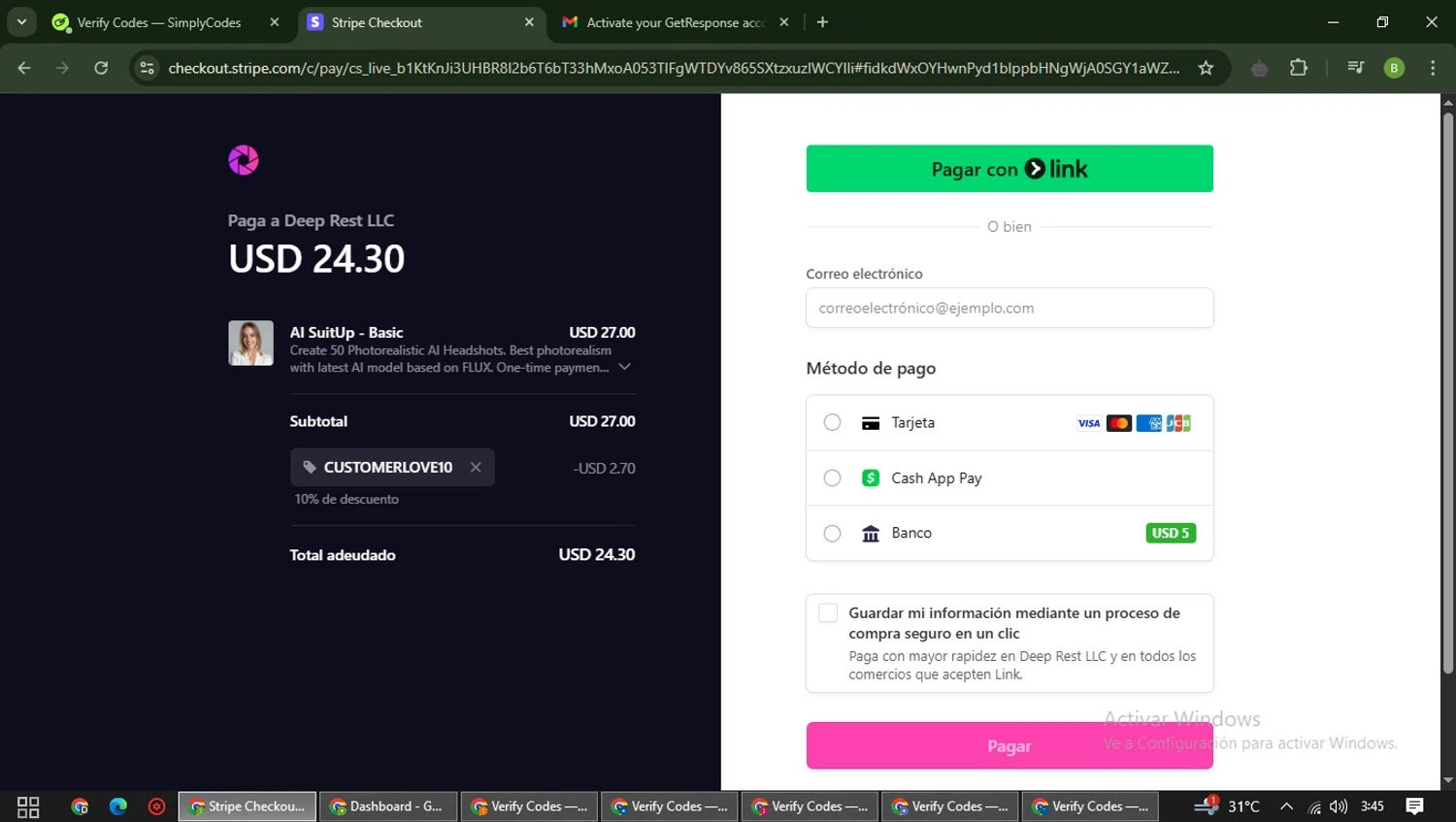
Task: Click the green Cash App icon
Action: (871, 477)
